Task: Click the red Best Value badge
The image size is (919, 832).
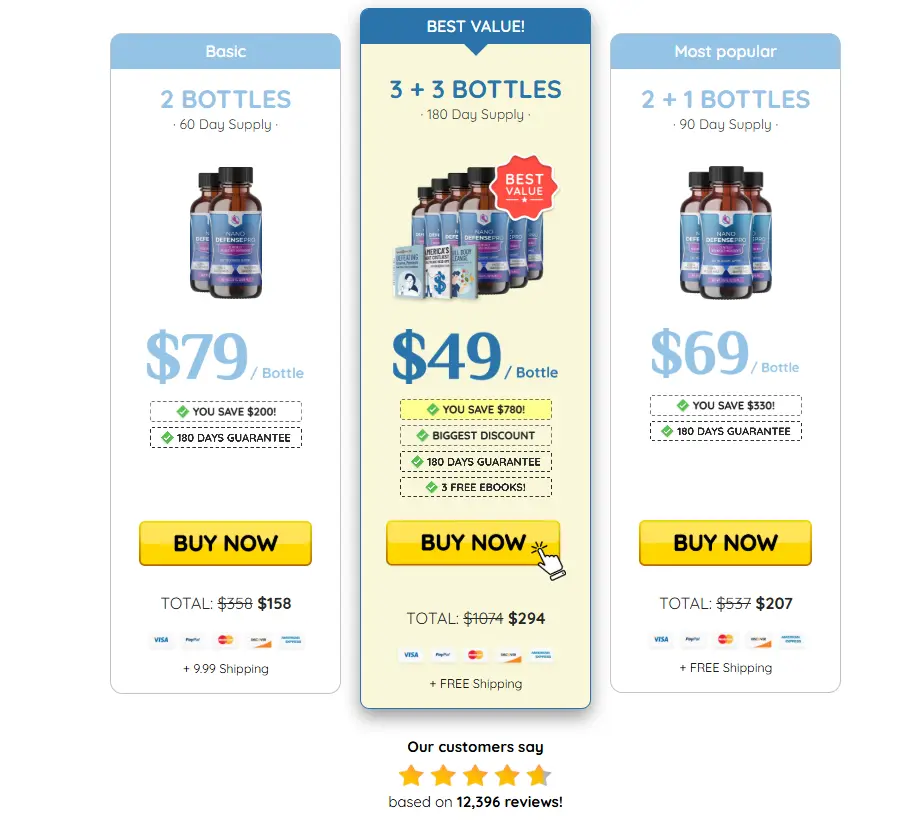Action: pos(524,187)
